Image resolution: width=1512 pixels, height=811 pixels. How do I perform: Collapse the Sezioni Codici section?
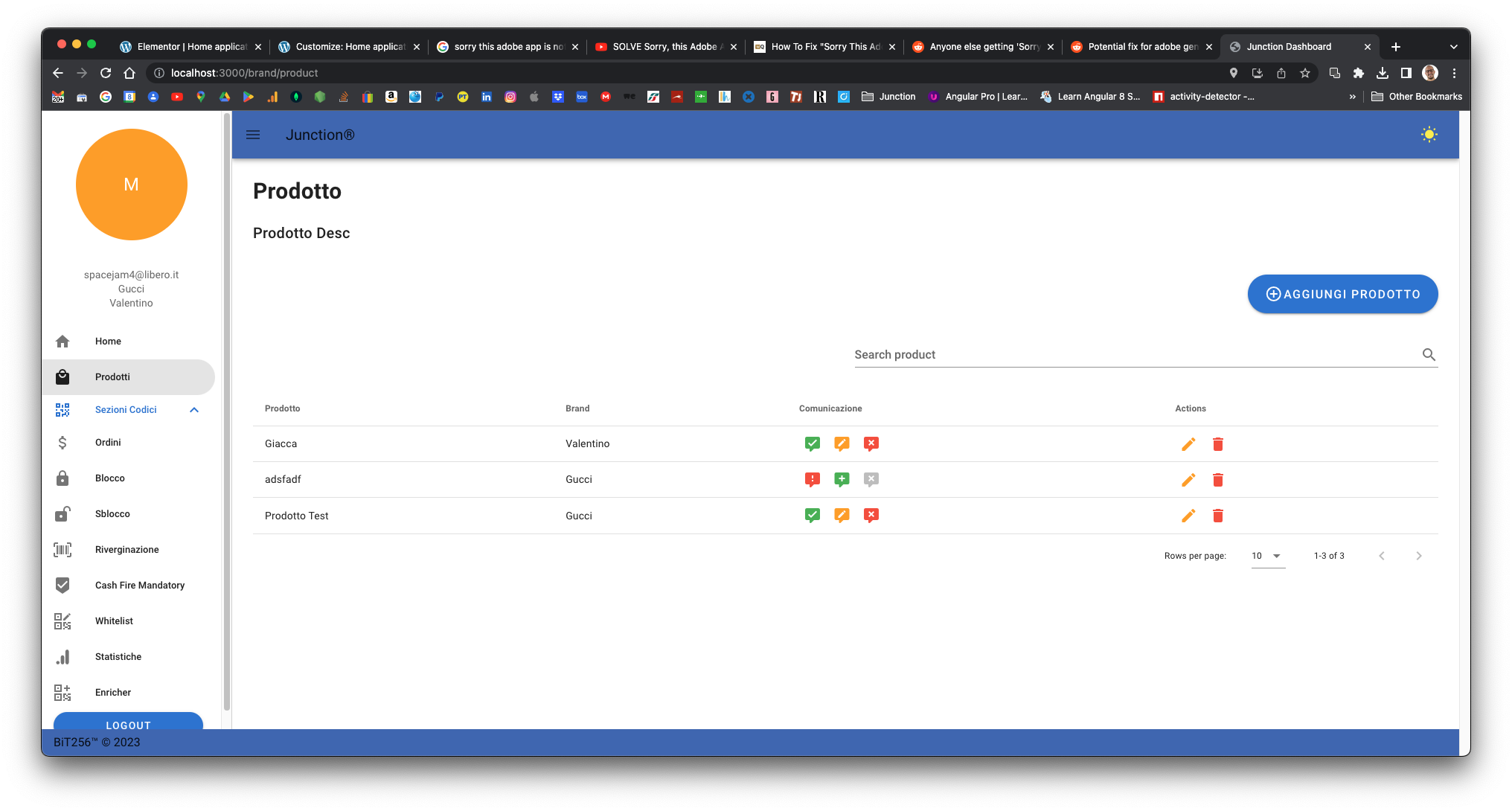click(x=194, y=410)
